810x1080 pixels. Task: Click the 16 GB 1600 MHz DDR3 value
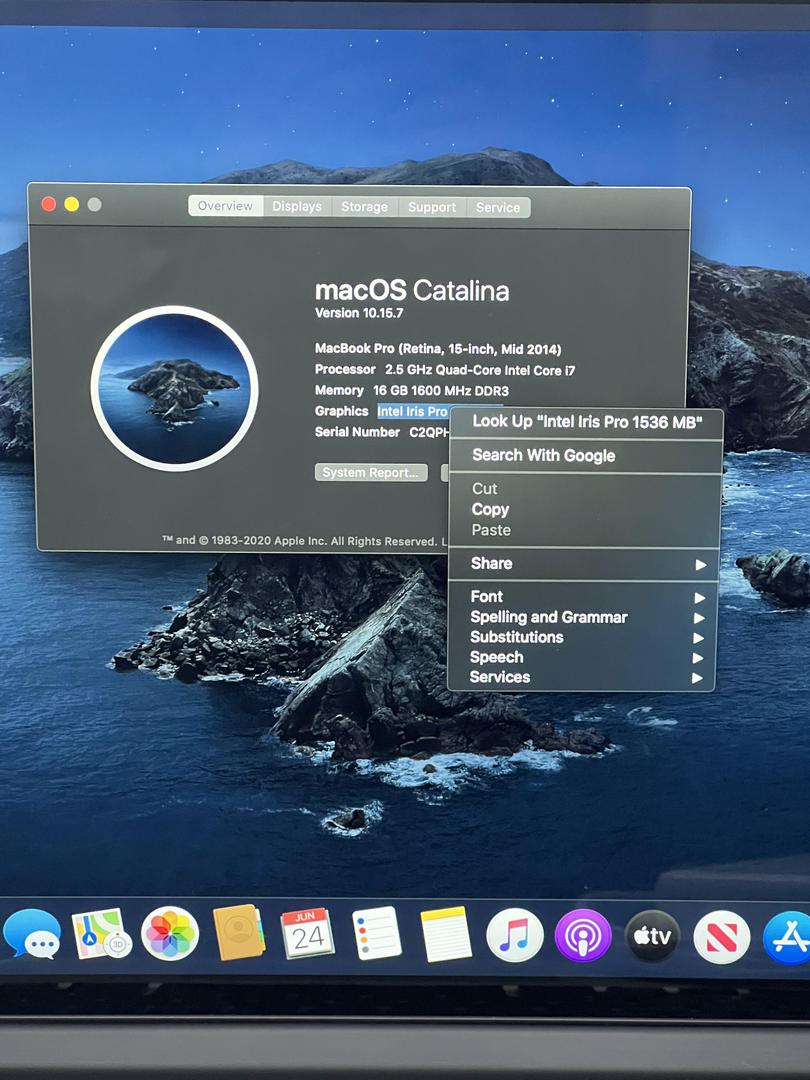[x=441, y=391]
